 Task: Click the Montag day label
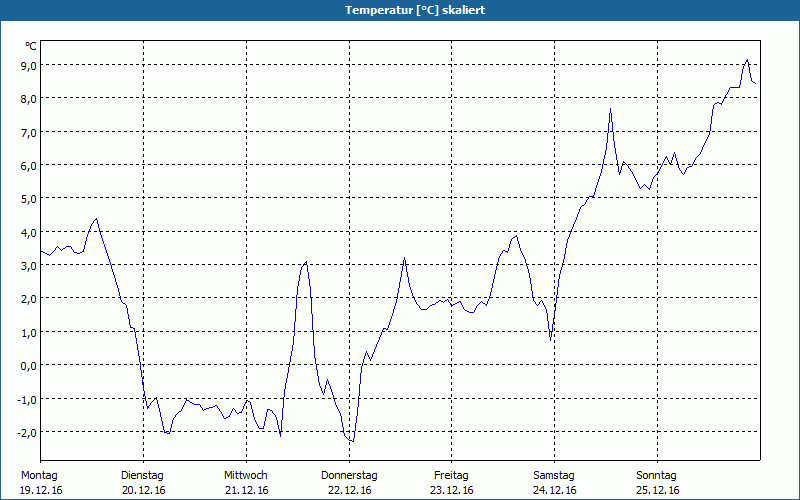click(39, 476)
